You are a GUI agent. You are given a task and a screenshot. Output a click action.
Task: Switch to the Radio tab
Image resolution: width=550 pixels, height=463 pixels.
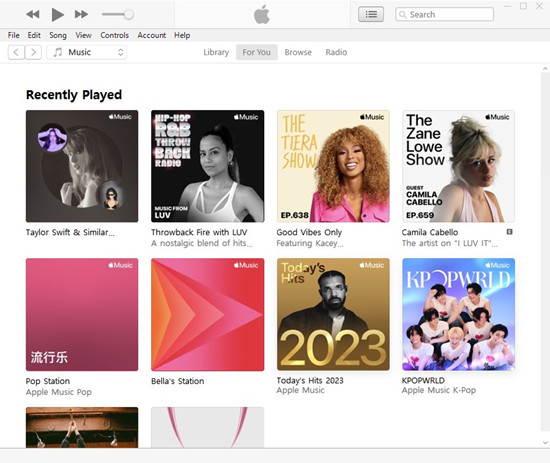pyautogui.click(x=336, y=52)
